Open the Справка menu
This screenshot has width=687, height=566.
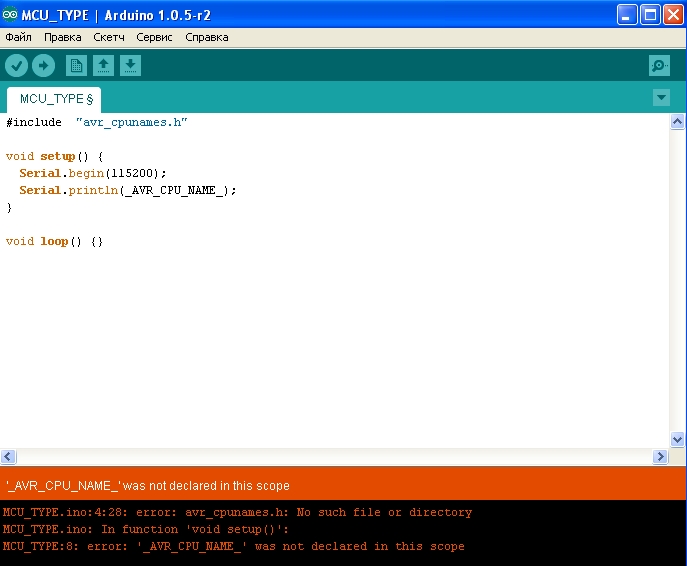207,37
